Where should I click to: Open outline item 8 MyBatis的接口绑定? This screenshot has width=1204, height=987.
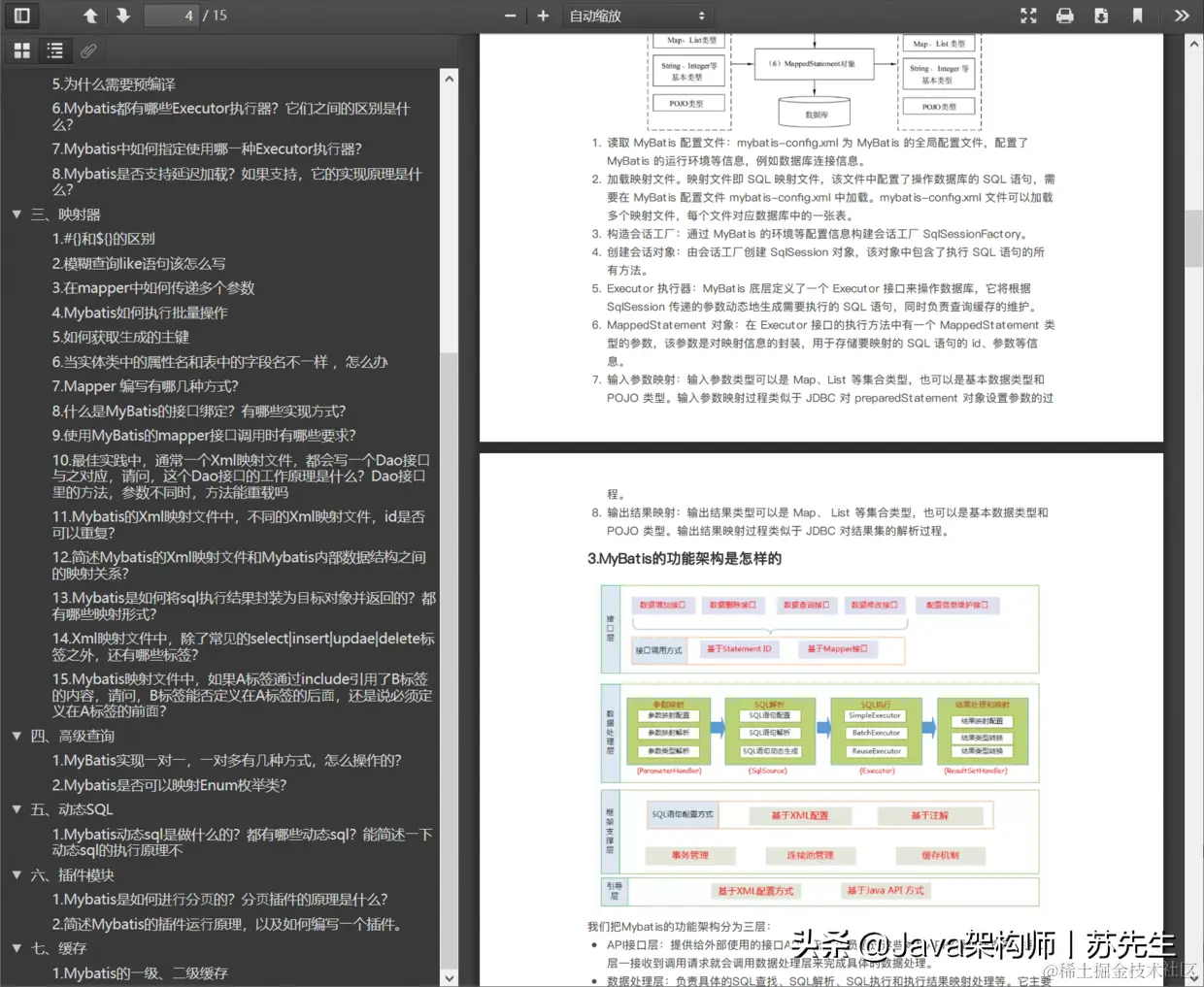pos(199,411)
